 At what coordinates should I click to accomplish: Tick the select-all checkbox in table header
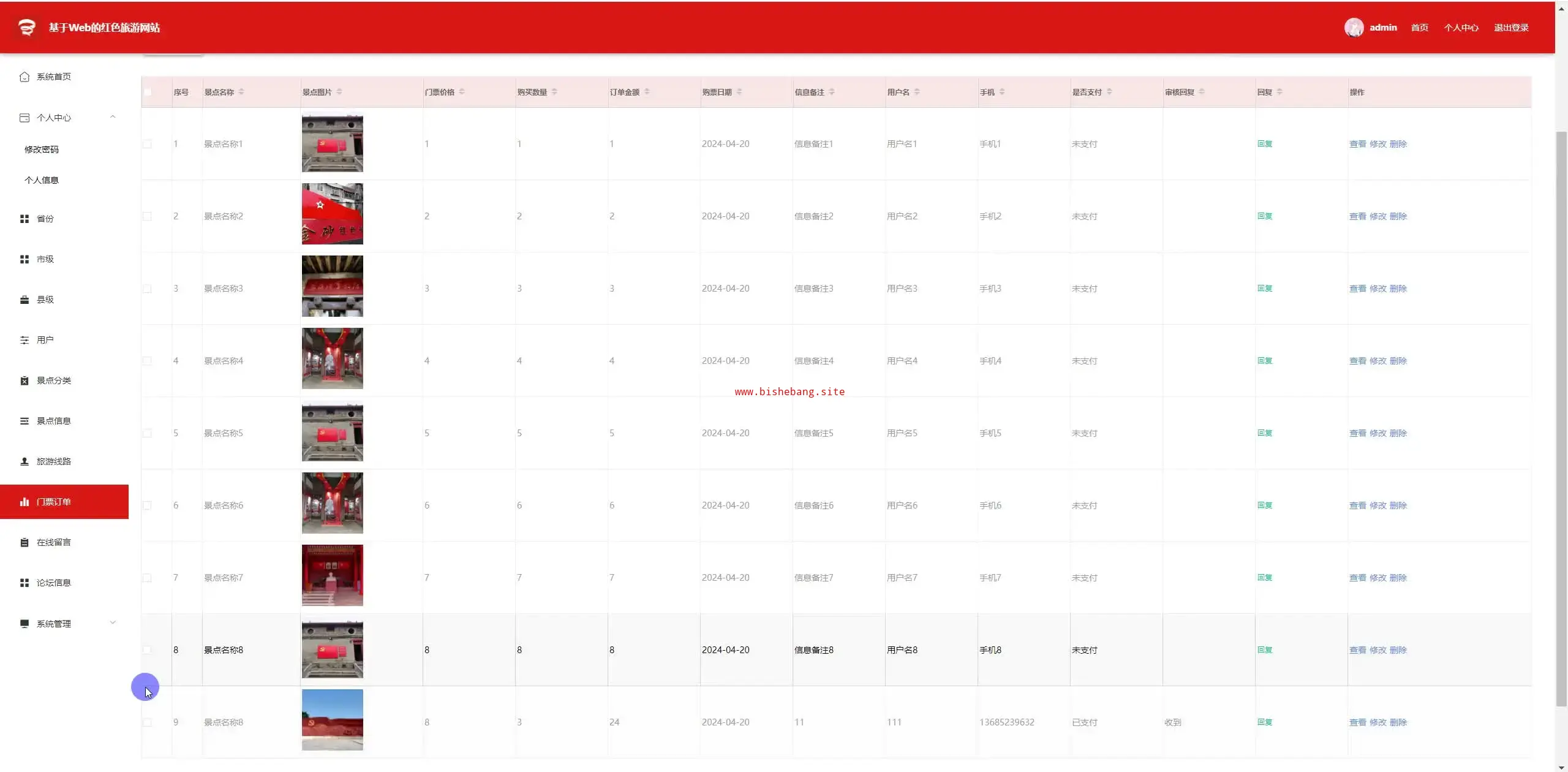tap(148, 92)
